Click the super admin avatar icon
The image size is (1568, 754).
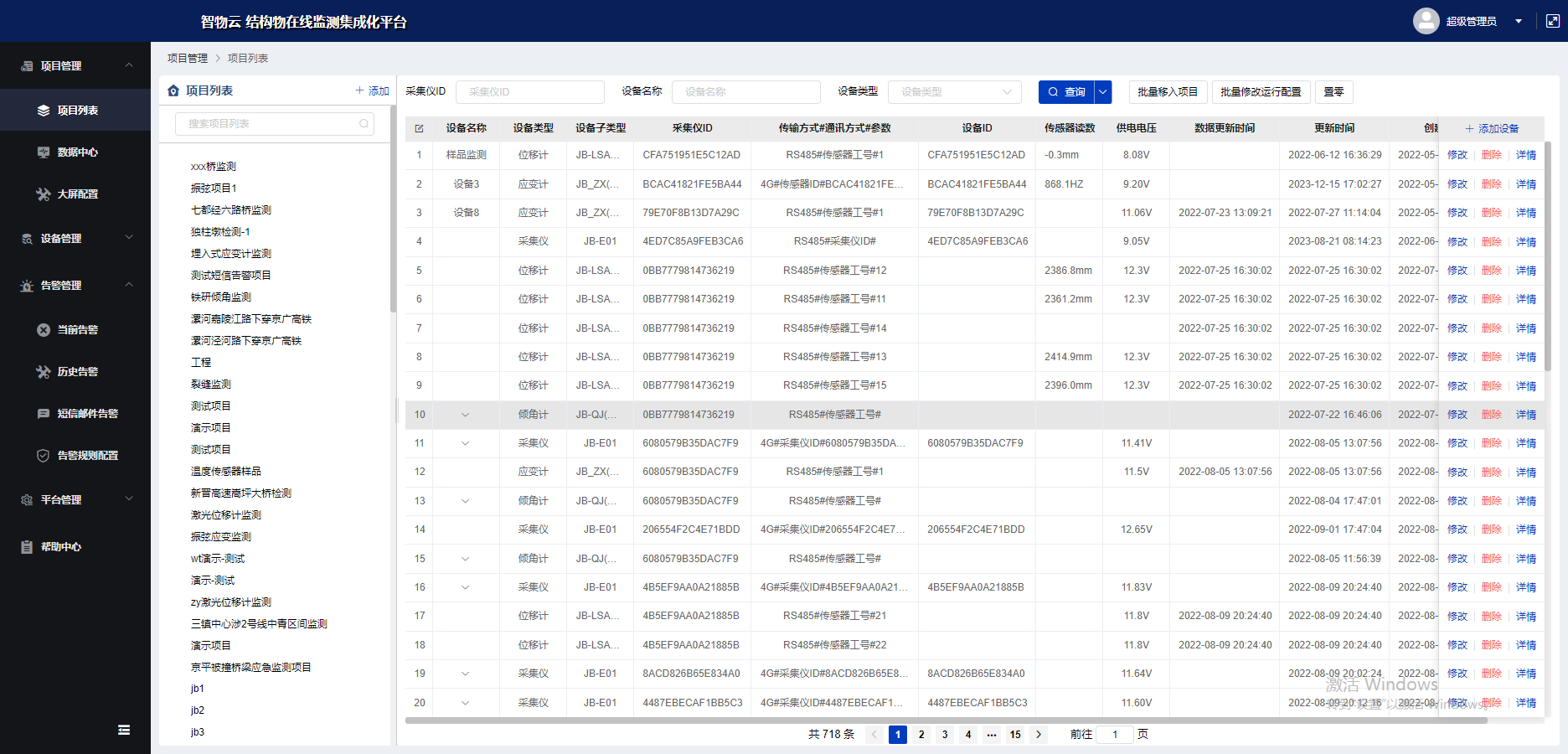tap(1426, 21)
